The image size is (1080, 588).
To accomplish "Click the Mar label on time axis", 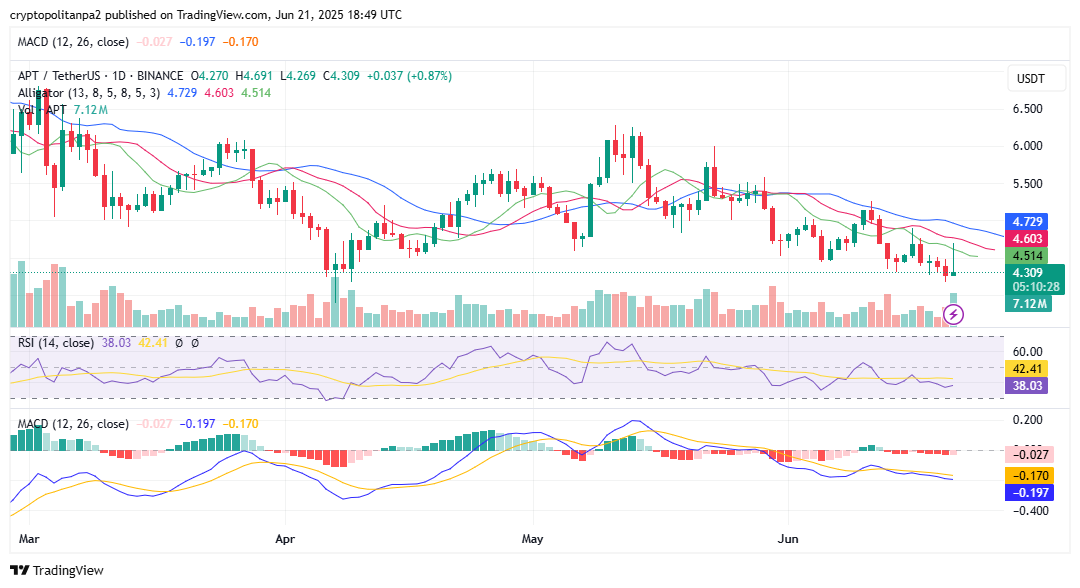I will click(31, 538).
